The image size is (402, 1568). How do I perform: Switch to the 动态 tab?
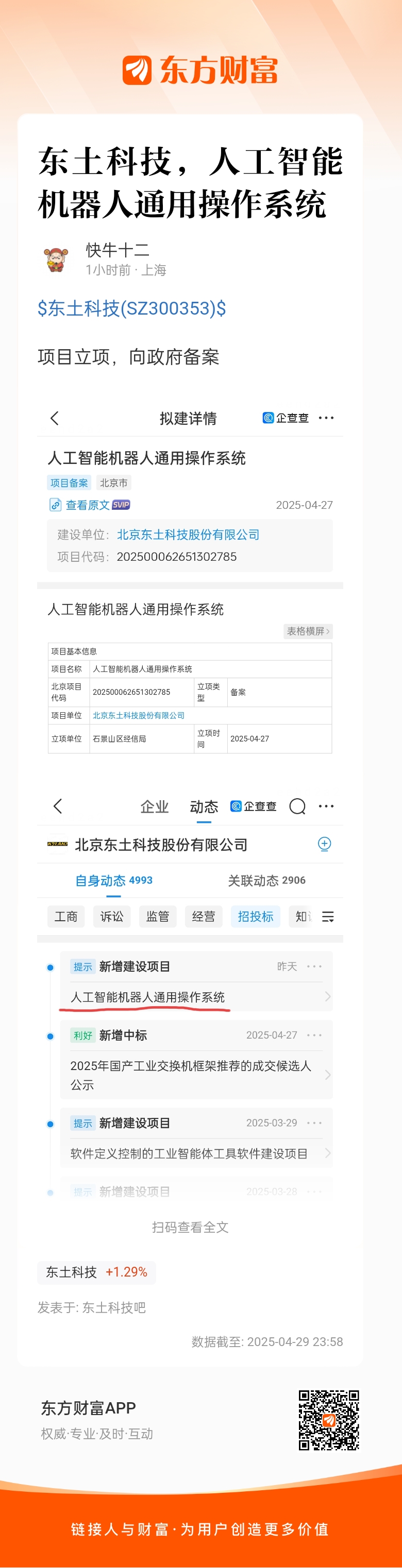[204, 807]
